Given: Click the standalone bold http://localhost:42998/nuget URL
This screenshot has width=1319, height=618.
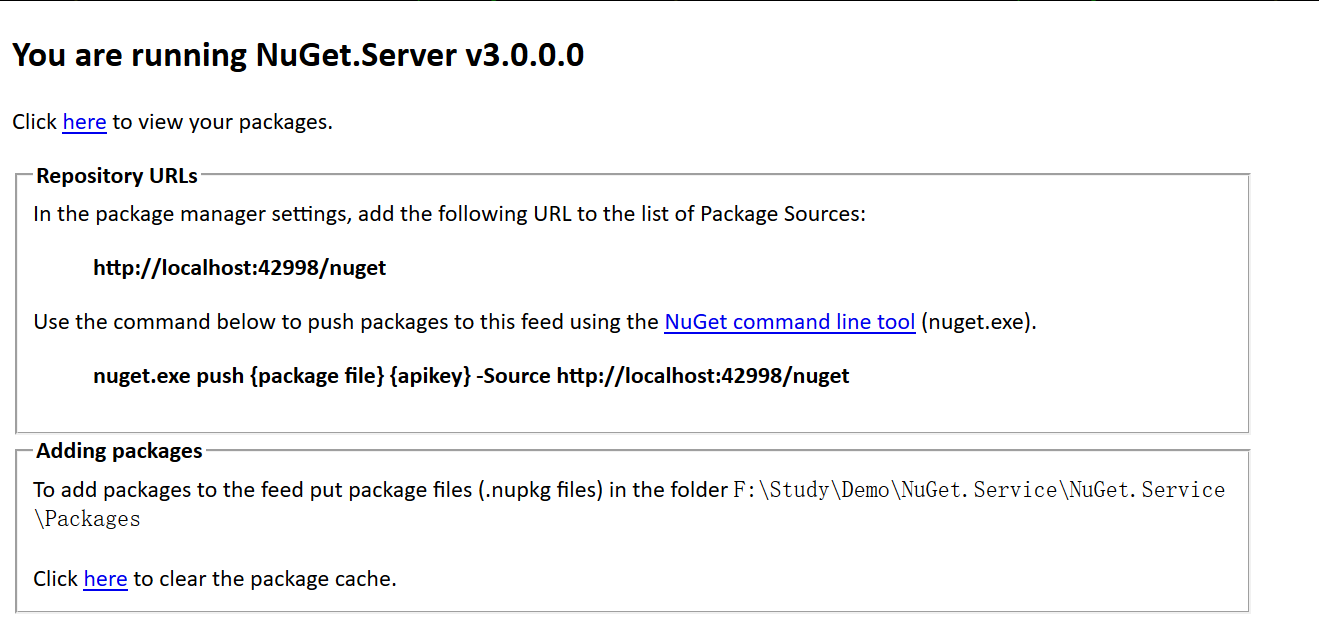Looking at the screenshot, I should point(240,268).
